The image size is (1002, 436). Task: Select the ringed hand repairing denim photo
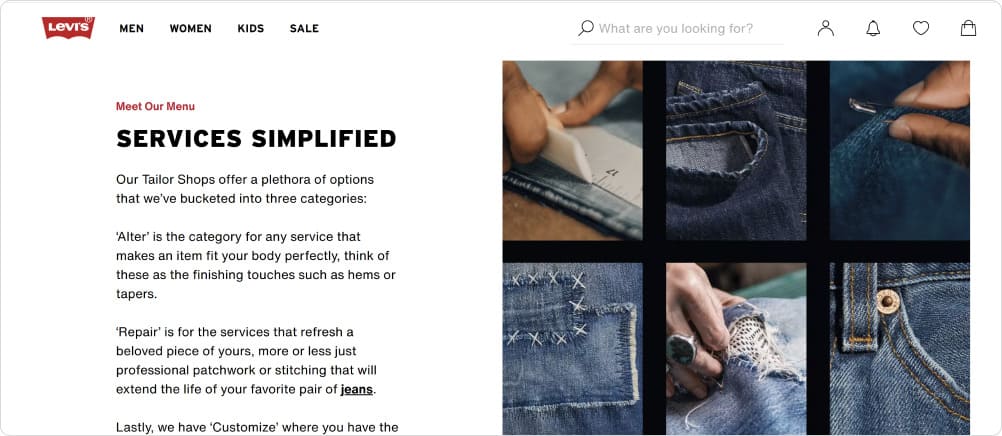[736, 348]
